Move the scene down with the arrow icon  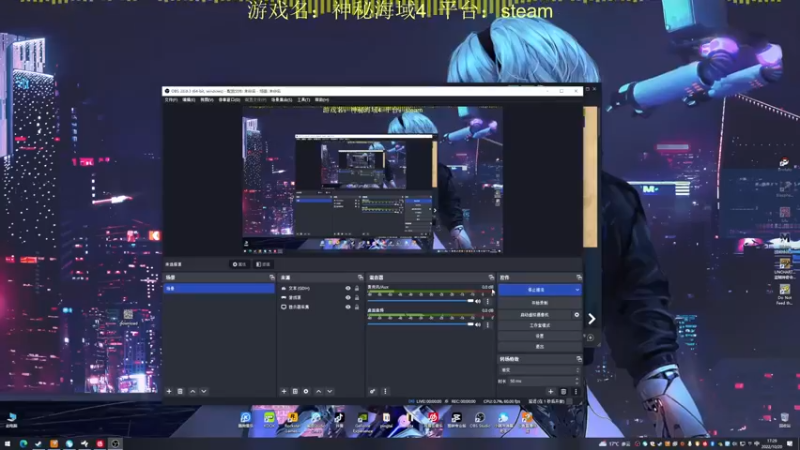[x=204, y=391]
